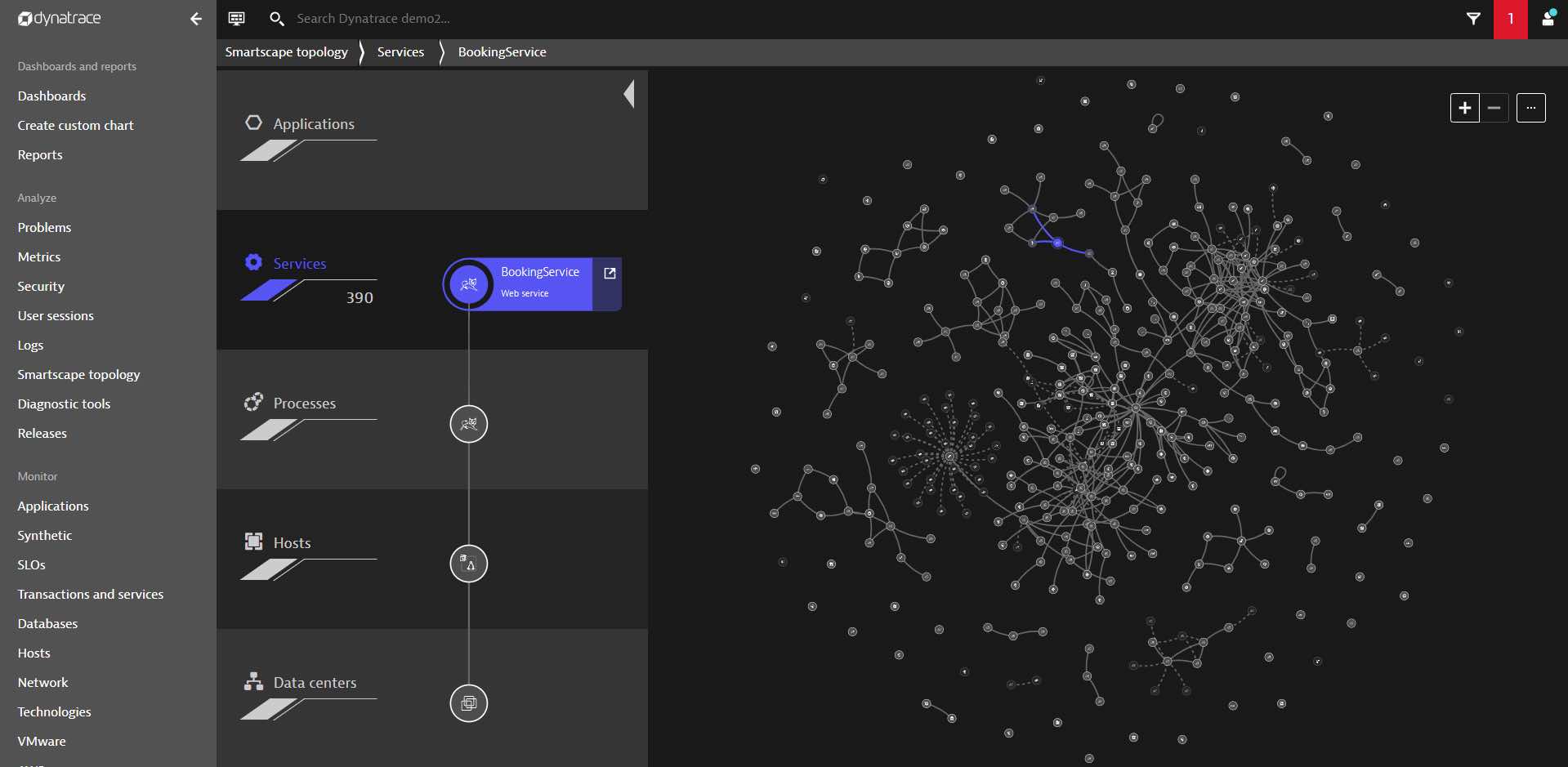Open the dashboard monitor icon in the top bar

point(236,18)
